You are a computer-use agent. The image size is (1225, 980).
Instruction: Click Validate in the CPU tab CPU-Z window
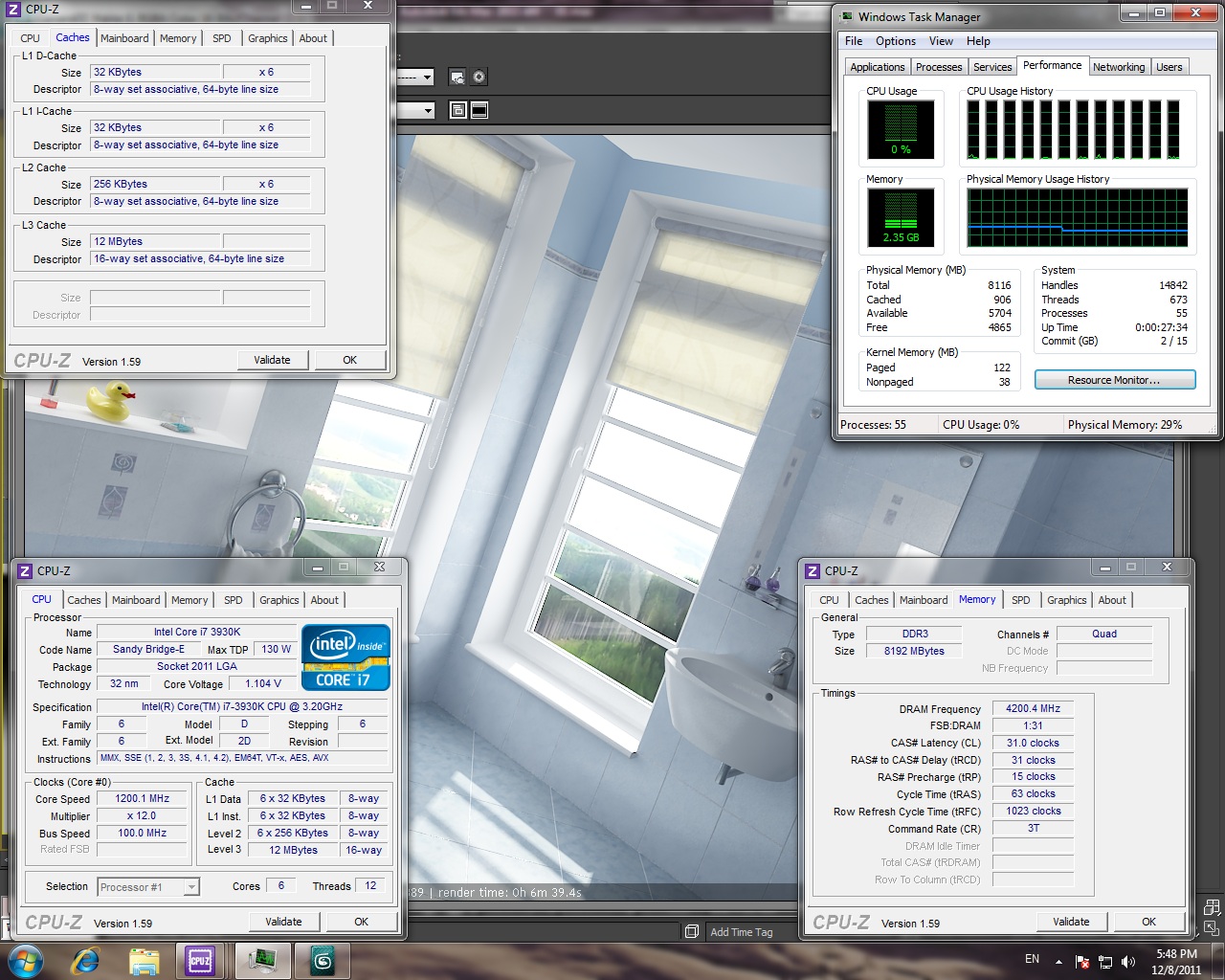click(283, 922)
